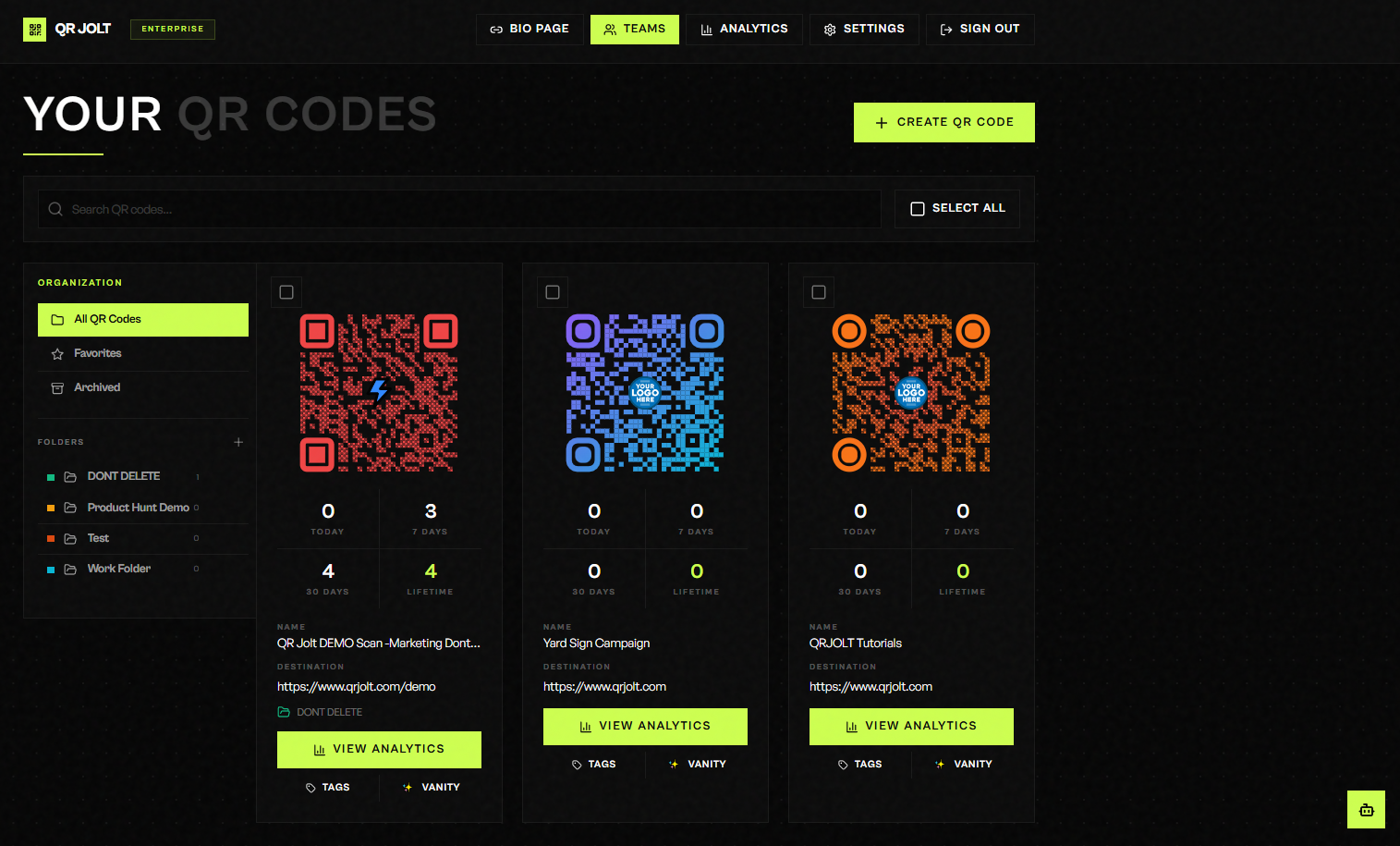Click the QR Jolt logo icon

pyautogui.click(x=34, y=30)
